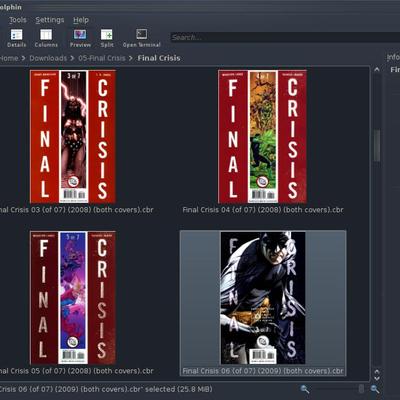Click filename Final Crisis 05 (of 07) (2008)

click(77, 371)
